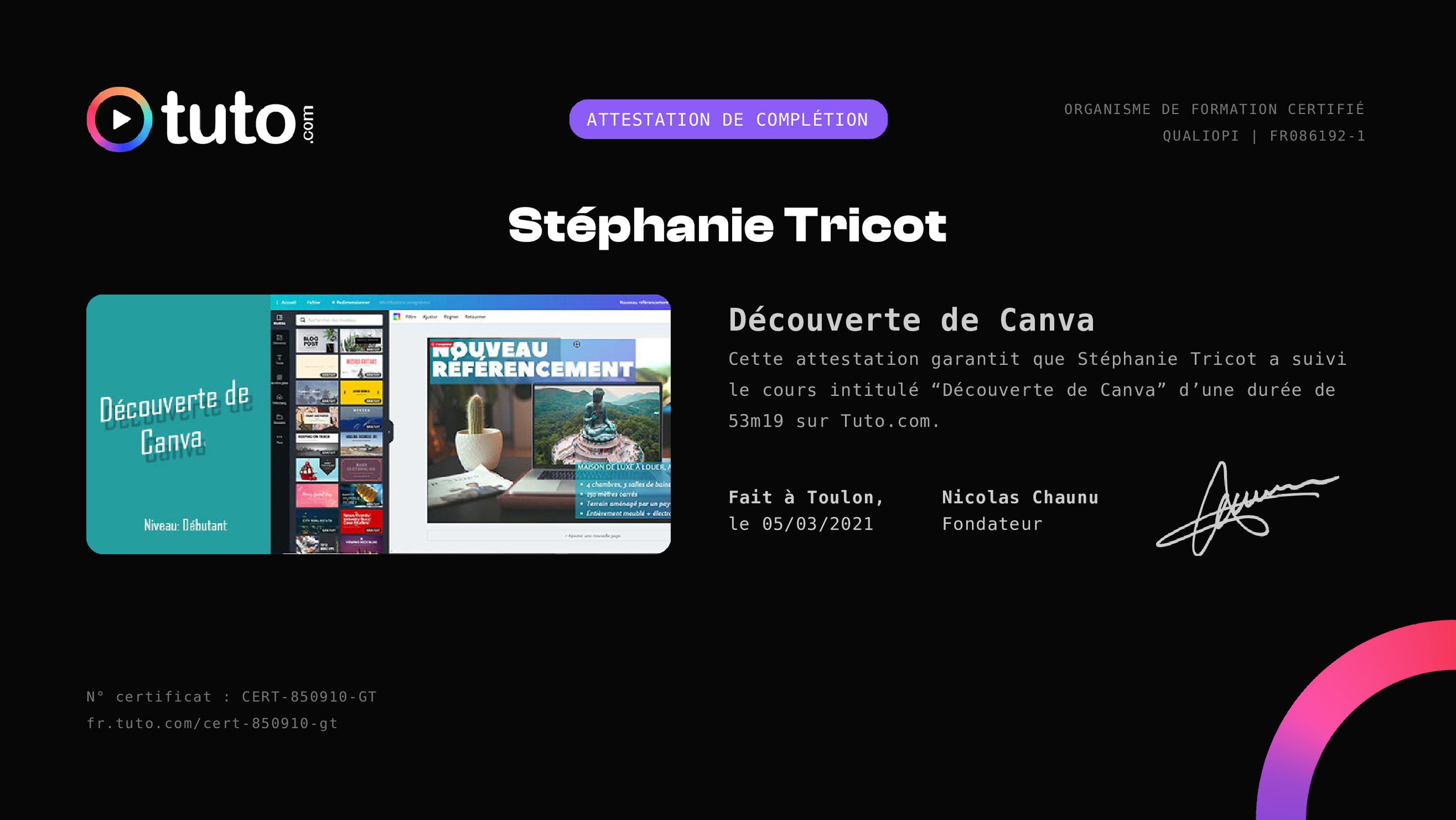Click the 'tuto' wordmark text
This screenshot has height=820, width=1456.
coord(228,118)
